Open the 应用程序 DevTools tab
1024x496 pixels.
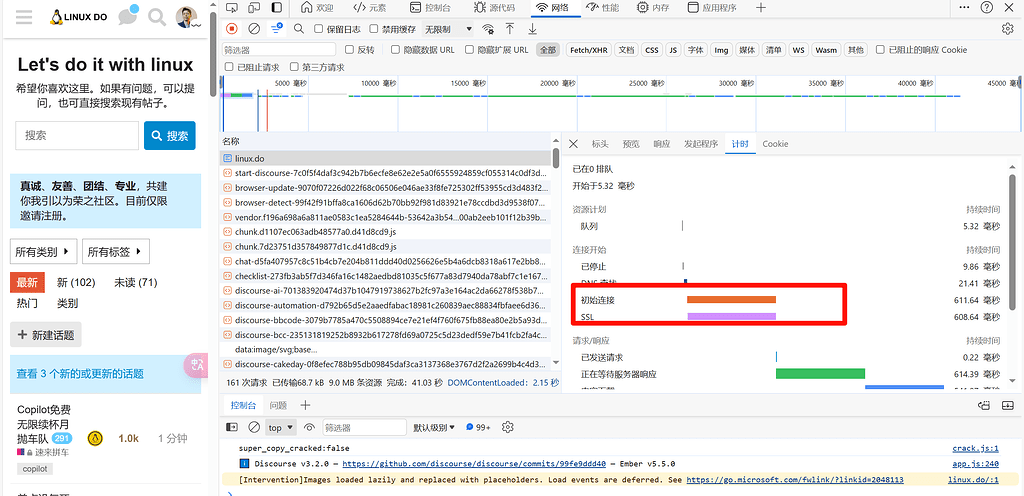[712, 8]
